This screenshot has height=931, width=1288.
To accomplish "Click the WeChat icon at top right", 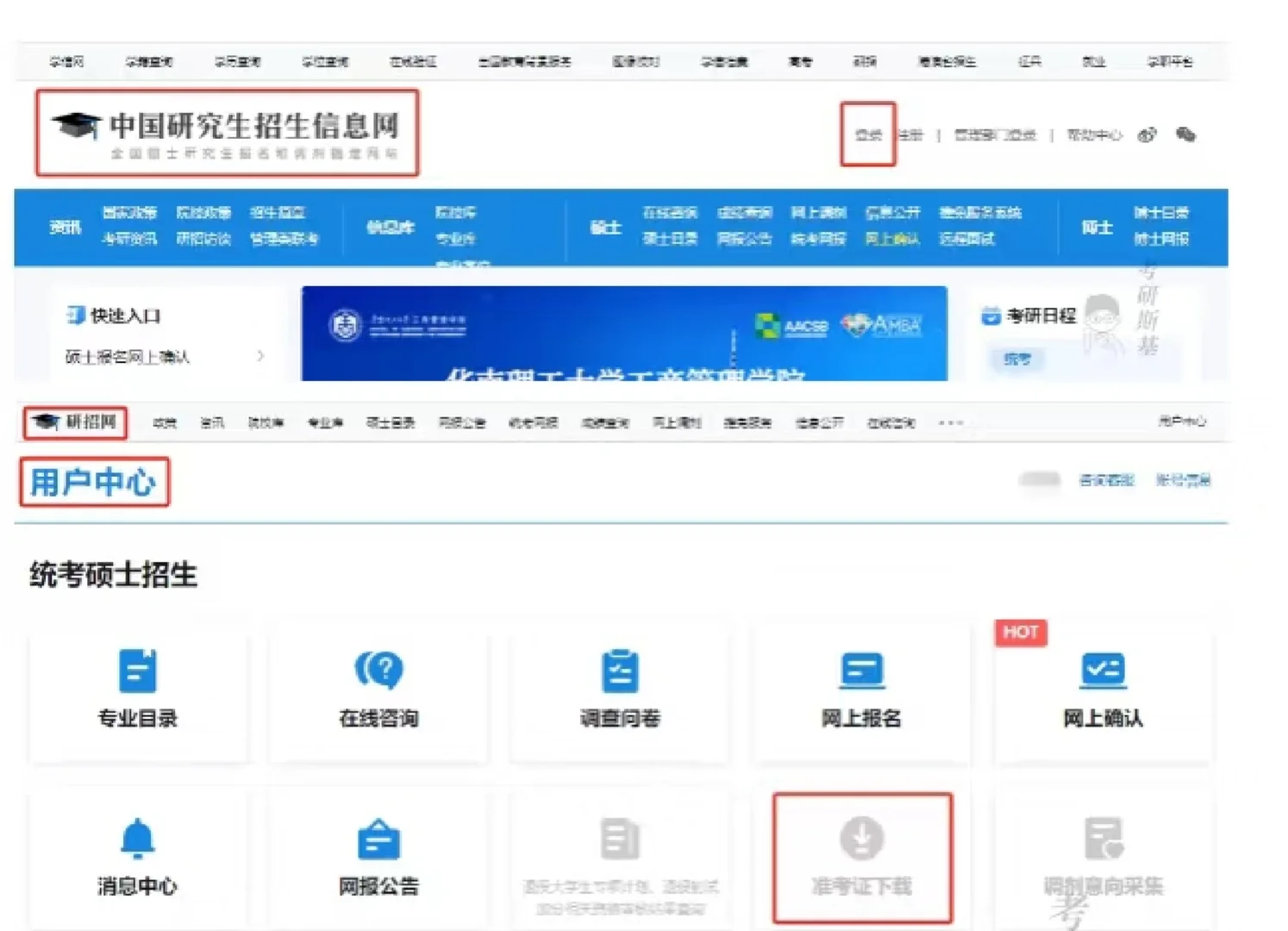I will click(1186, 135).
